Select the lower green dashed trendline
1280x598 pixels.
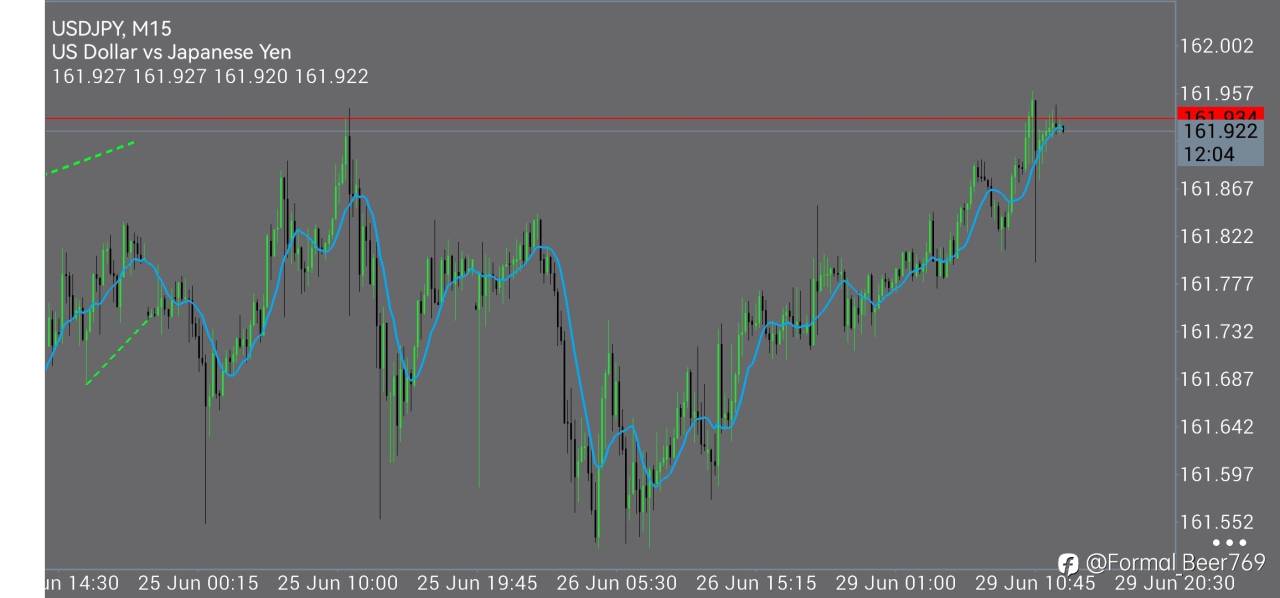[x=120, y=350]
